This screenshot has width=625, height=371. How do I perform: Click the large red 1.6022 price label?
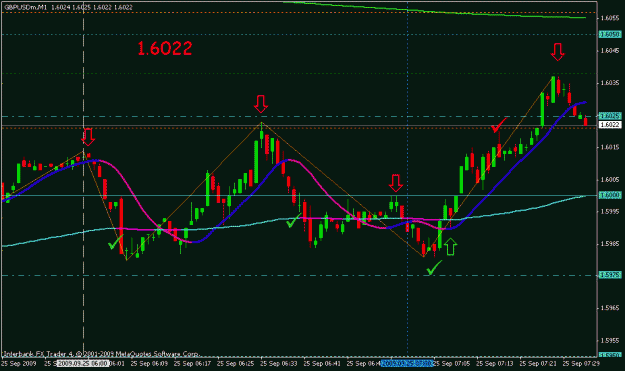click(x=165, y=49)
